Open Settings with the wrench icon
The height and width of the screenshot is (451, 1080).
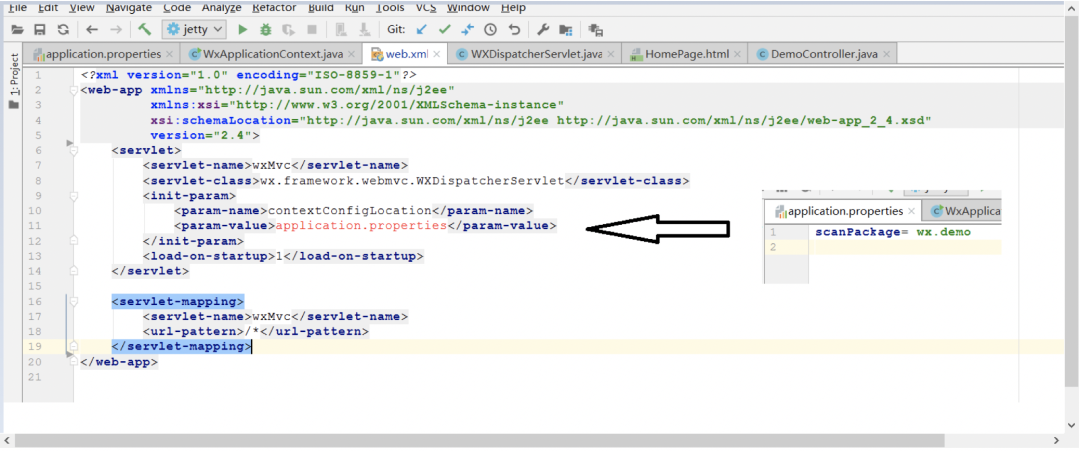coord(543,30)
